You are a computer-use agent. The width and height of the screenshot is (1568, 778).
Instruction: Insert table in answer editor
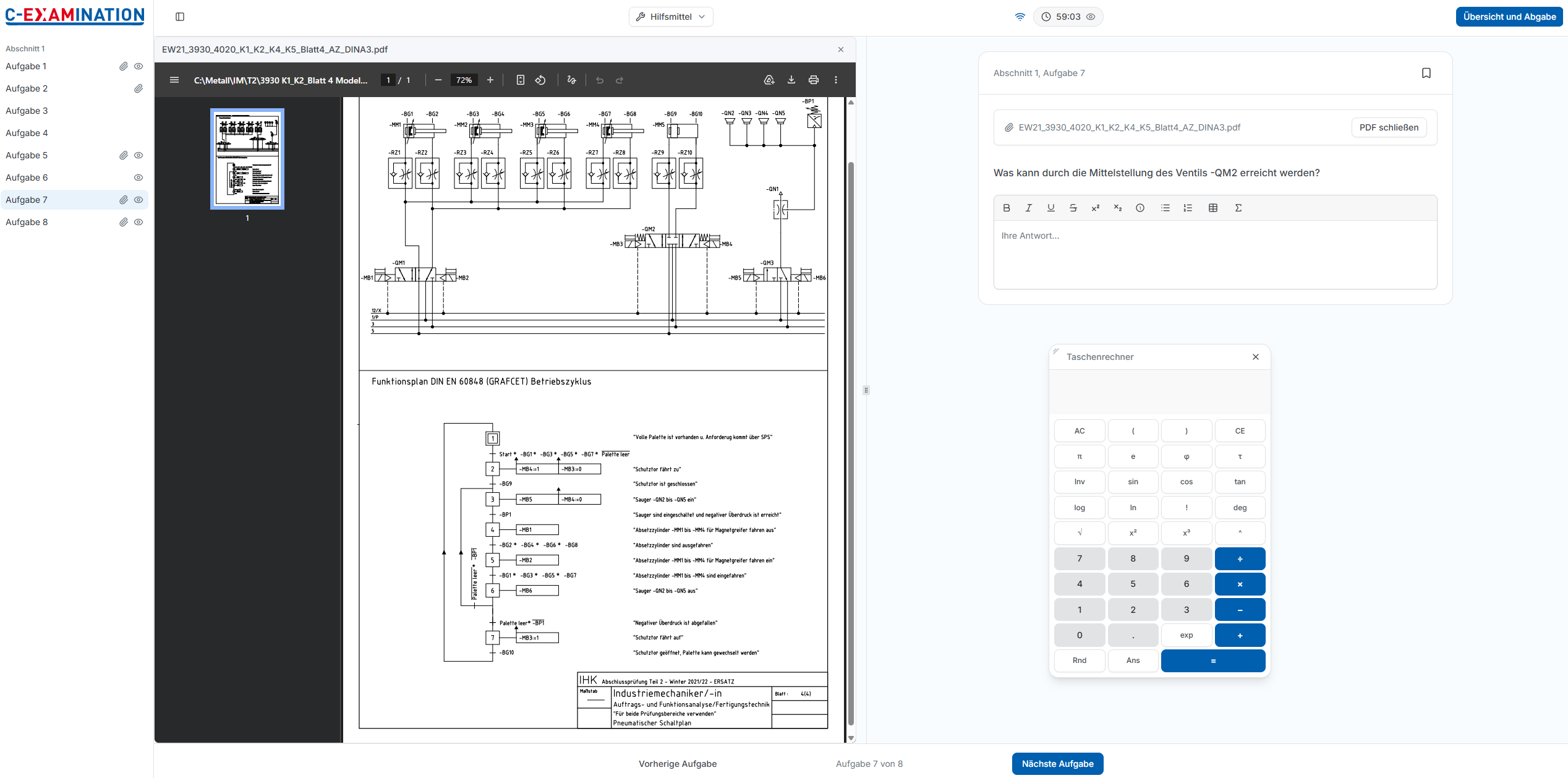pyautogui.click(x=1213, y=208)
